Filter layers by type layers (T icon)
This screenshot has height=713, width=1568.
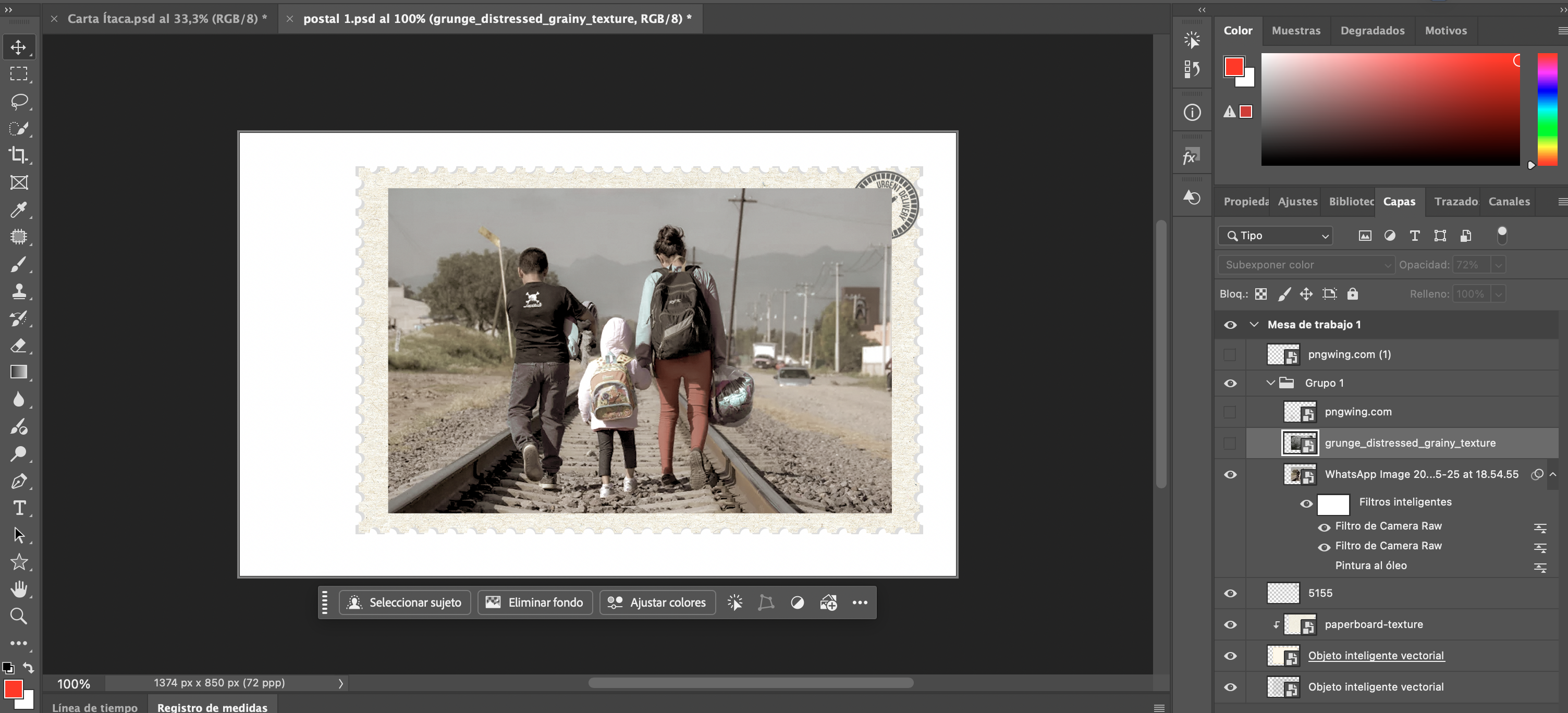[x=1415, y=236]
